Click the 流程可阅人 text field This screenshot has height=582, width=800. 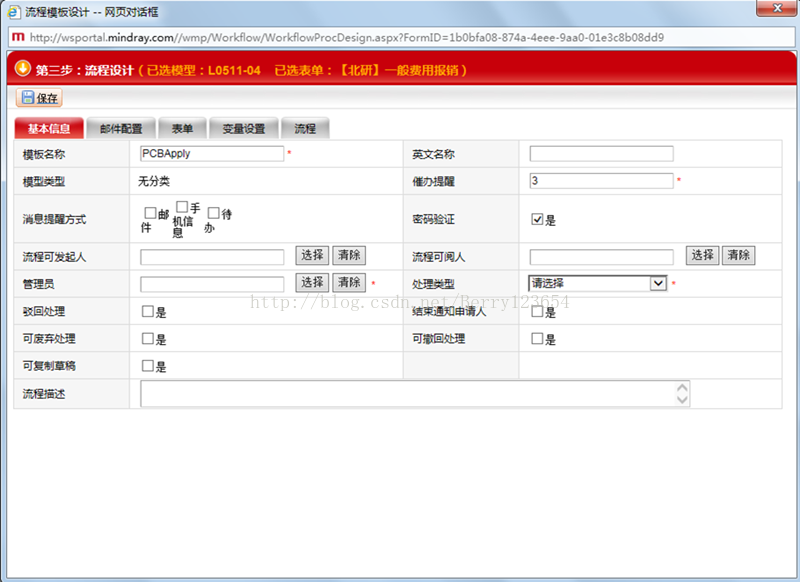click(601, 257)
